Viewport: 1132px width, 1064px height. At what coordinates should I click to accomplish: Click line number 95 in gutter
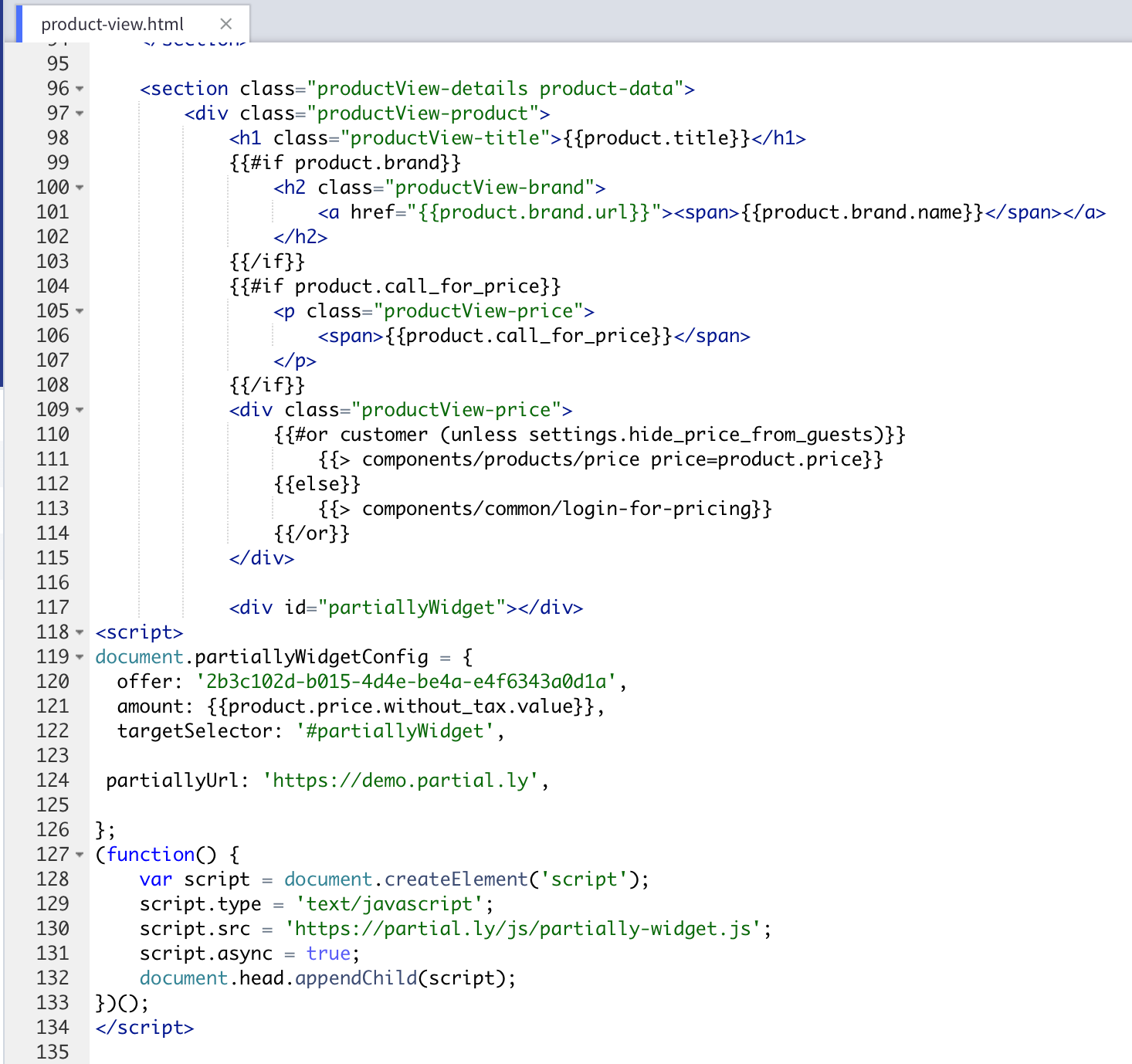pos(58,63)
